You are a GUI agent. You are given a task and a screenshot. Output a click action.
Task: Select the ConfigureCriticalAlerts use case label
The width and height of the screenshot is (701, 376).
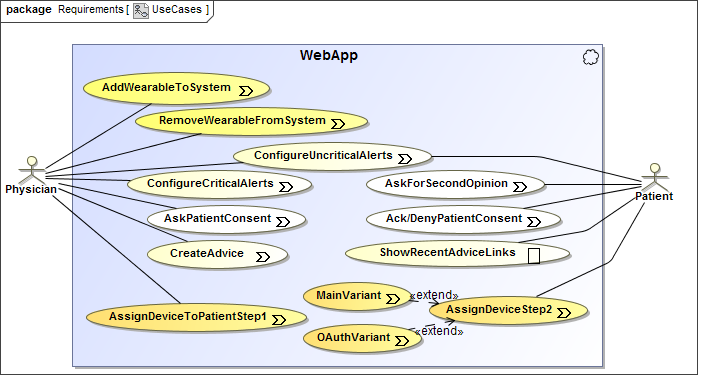click(210, 183)
